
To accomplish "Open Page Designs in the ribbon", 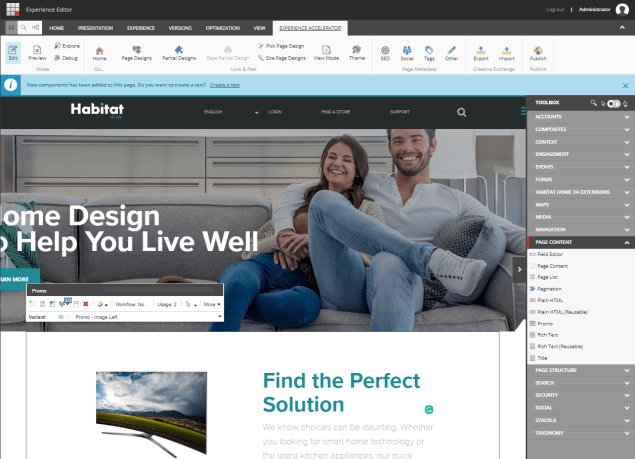I will coord(136,51).
